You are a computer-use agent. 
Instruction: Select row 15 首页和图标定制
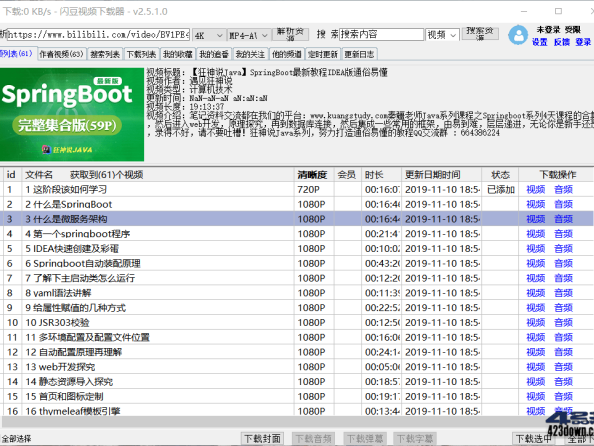297,396
